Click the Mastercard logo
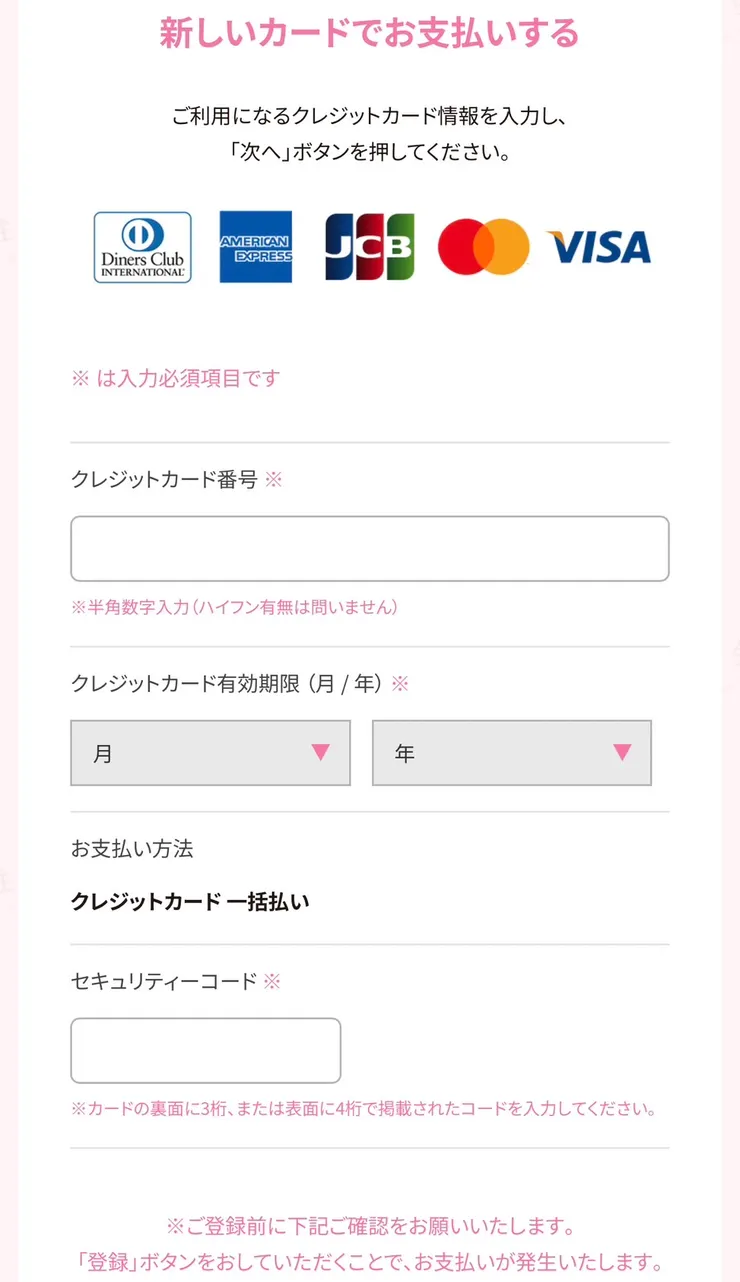Viewport: 740px width, 1282px height. tap(483, 247)
